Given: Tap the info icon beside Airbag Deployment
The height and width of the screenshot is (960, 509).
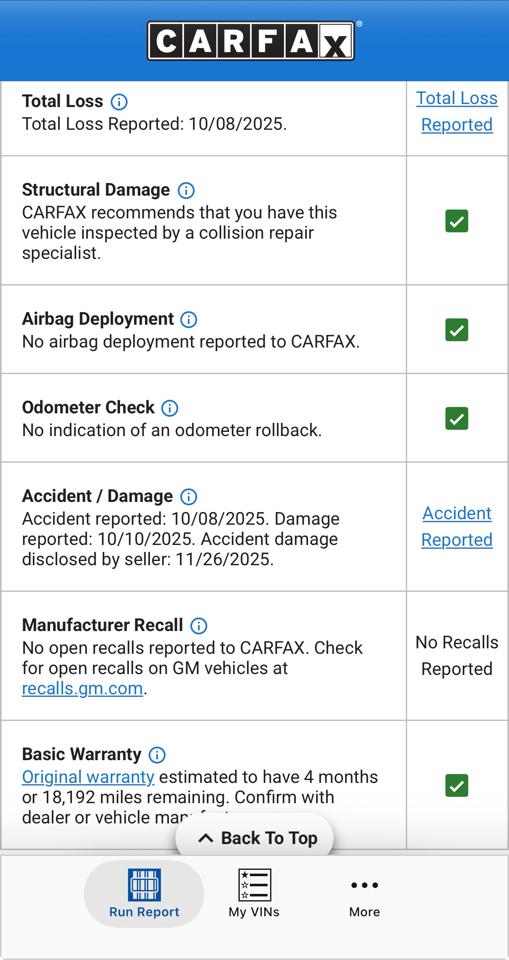Looking at the screenshot, I should pyautogui.click(x=189, y=320).
